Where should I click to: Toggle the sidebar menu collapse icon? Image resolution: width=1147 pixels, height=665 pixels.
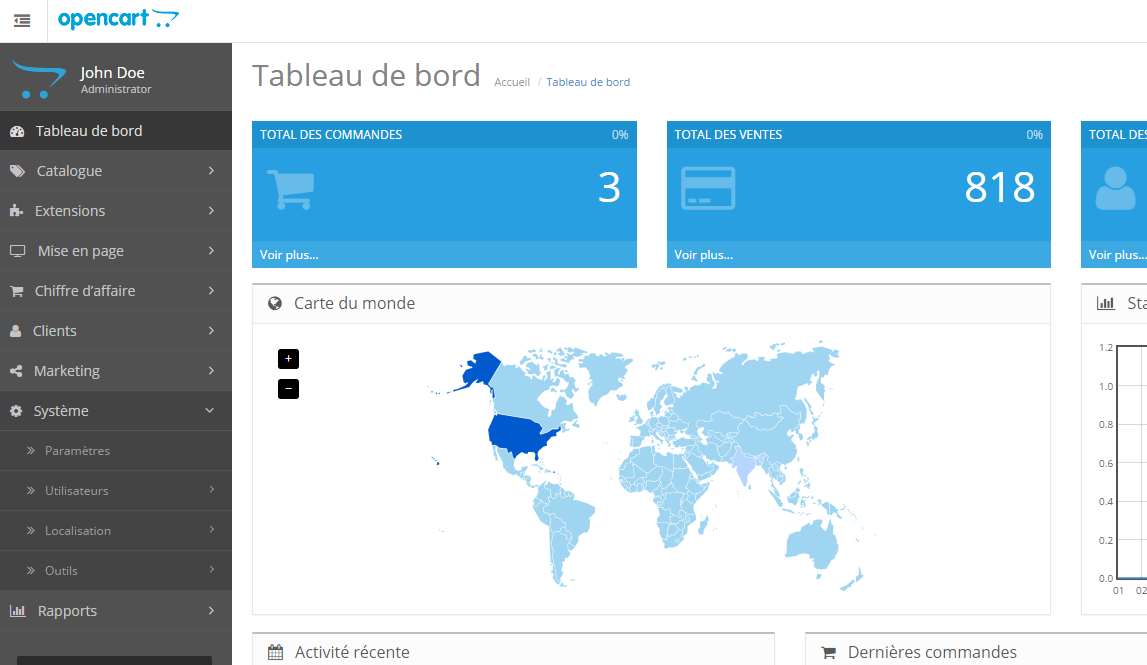[x=23, y=20]
